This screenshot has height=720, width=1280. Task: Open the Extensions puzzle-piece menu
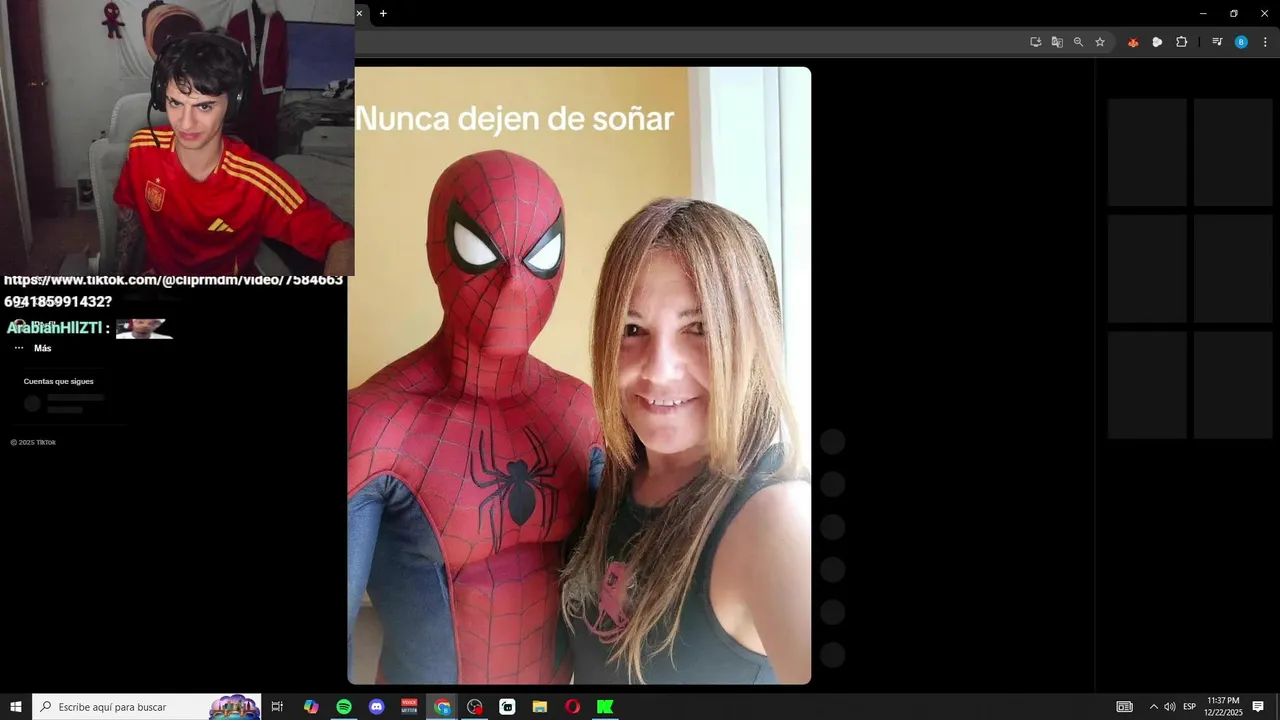point(1181,42)
